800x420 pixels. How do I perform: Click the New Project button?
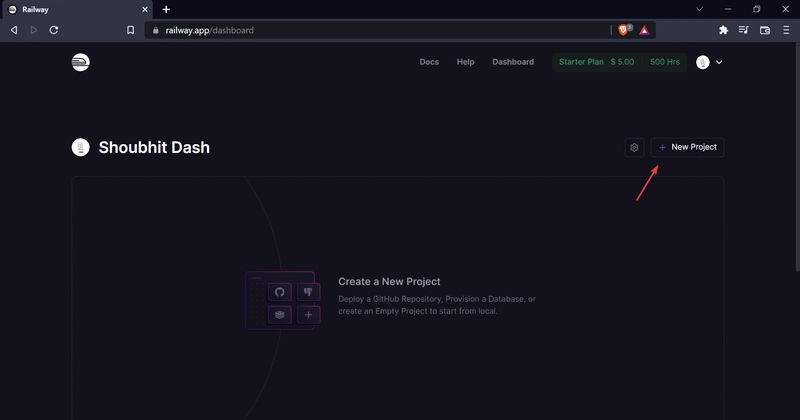point(687,147)
